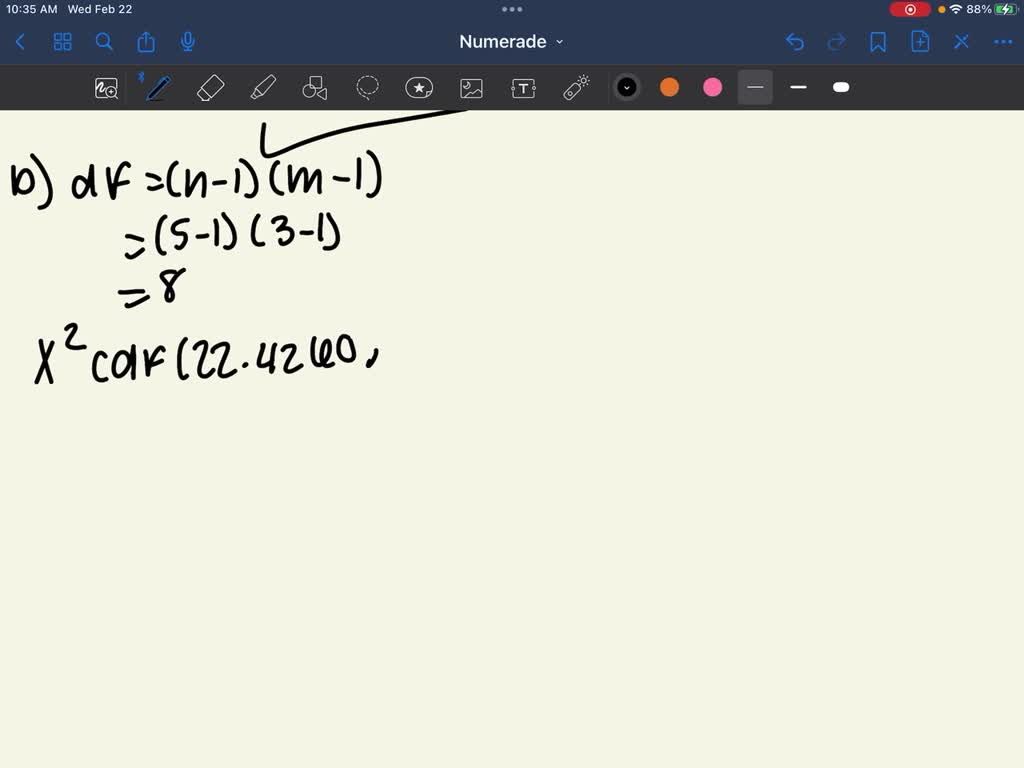Select the eraser tool
The height and width of the screenshot is (768, 1024).
coord(211,87)
